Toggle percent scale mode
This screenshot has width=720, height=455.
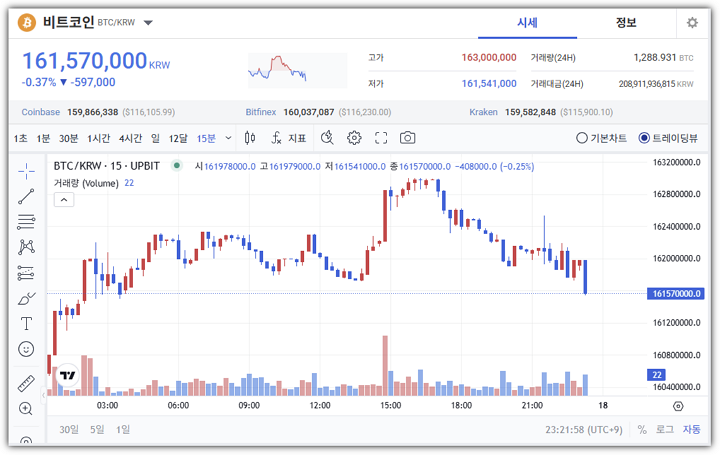tap(642, 430)
